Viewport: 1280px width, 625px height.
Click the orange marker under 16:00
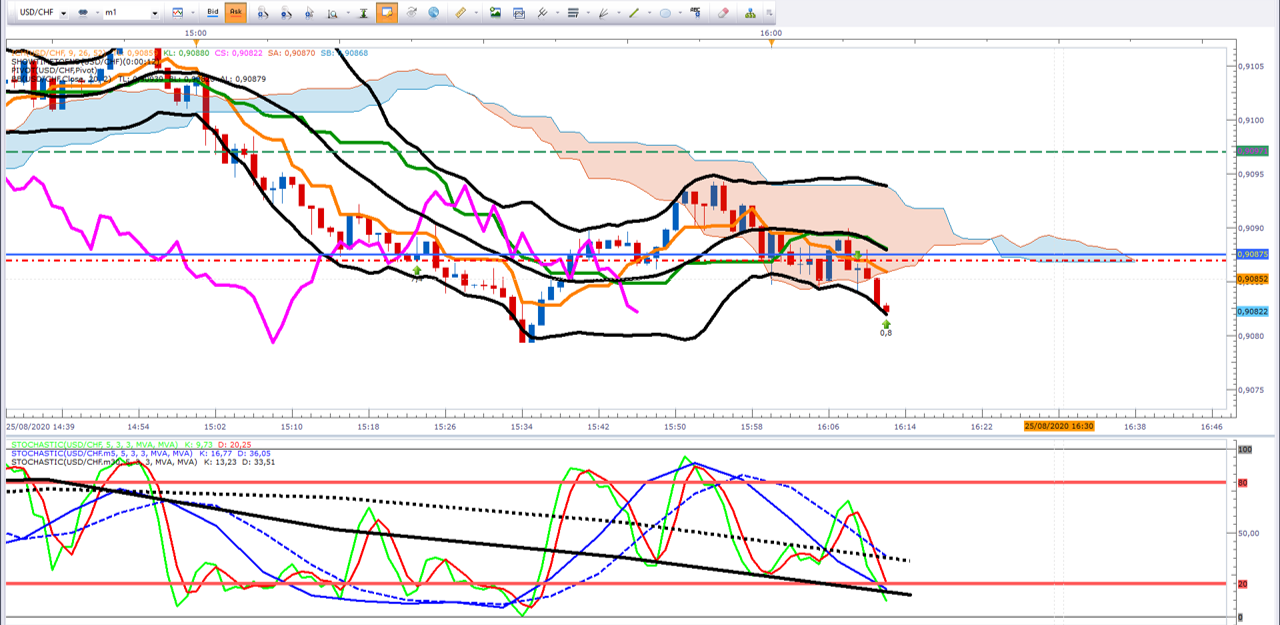770,42
